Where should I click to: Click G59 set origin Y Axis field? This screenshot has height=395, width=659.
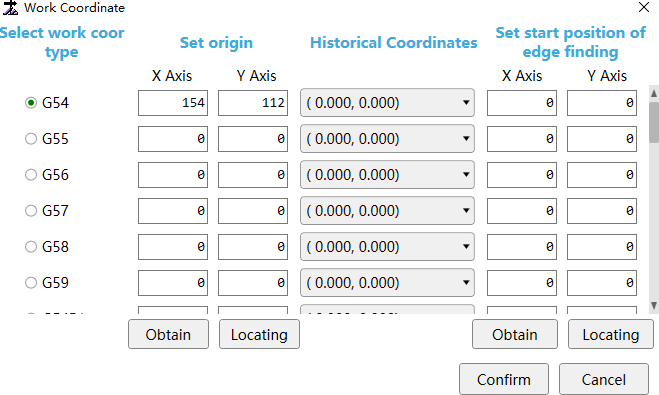tap(253, 283)
